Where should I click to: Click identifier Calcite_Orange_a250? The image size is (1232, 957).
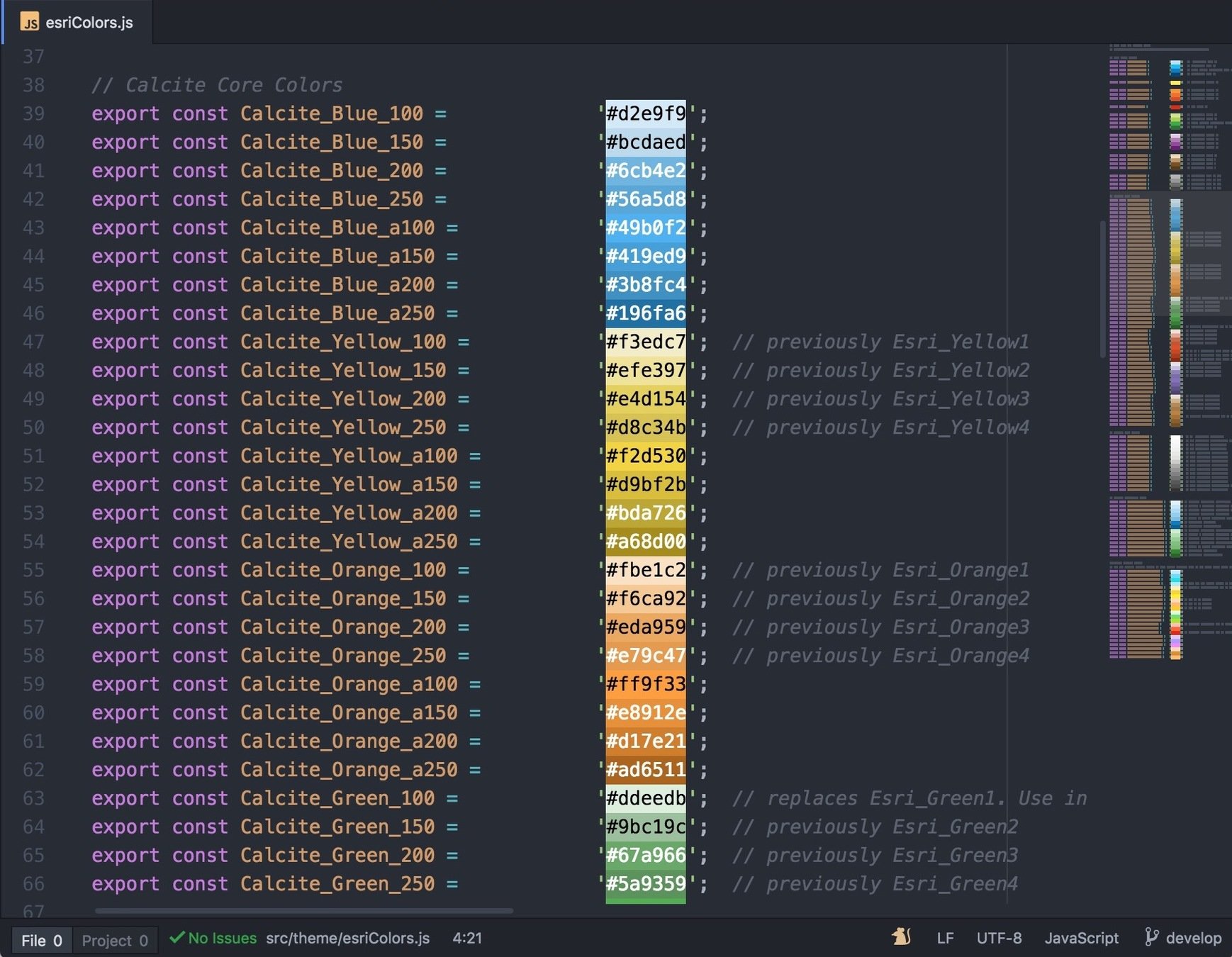[x=349, y=770]
